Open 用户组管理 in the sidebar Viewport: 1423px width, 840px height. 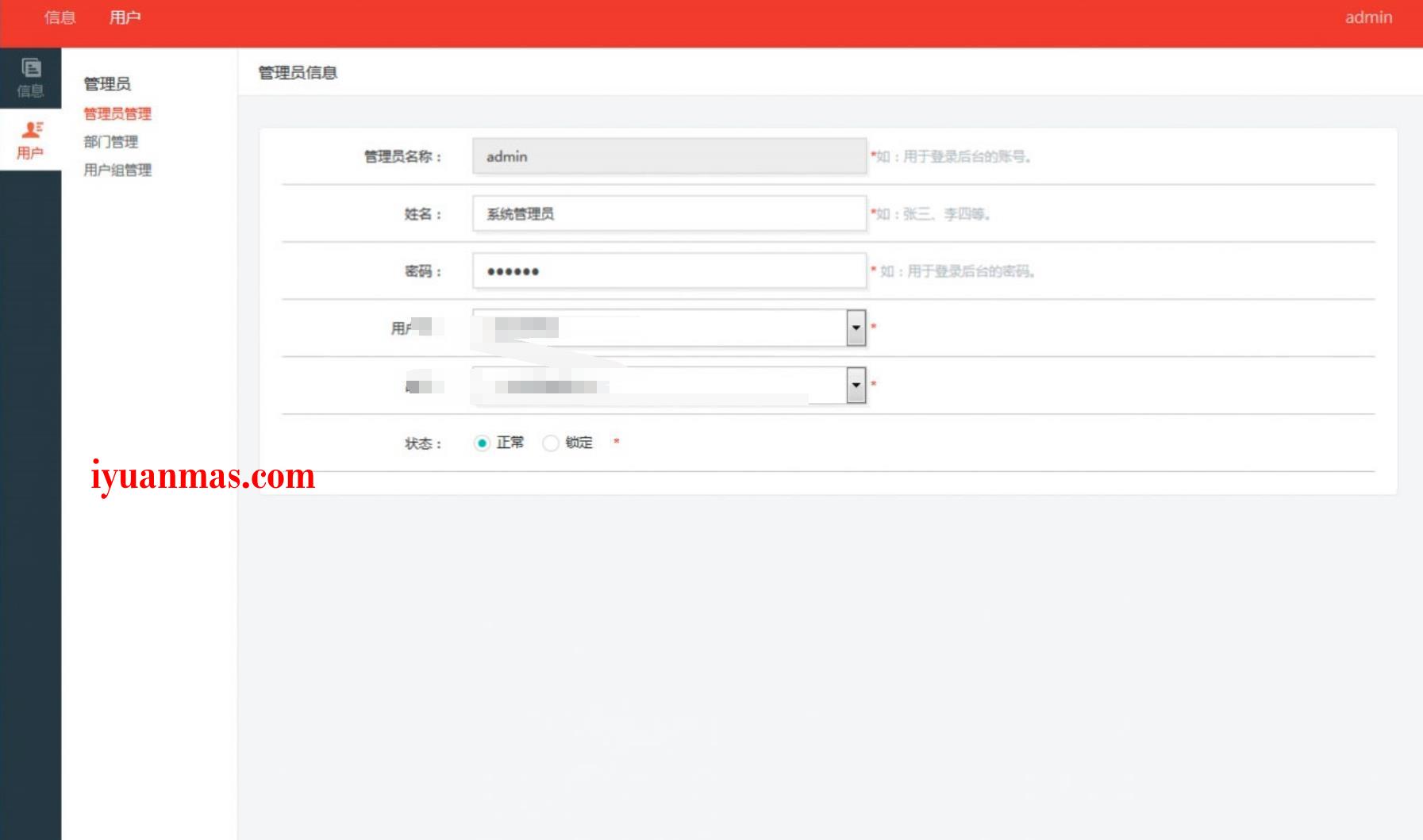(117, 170)
